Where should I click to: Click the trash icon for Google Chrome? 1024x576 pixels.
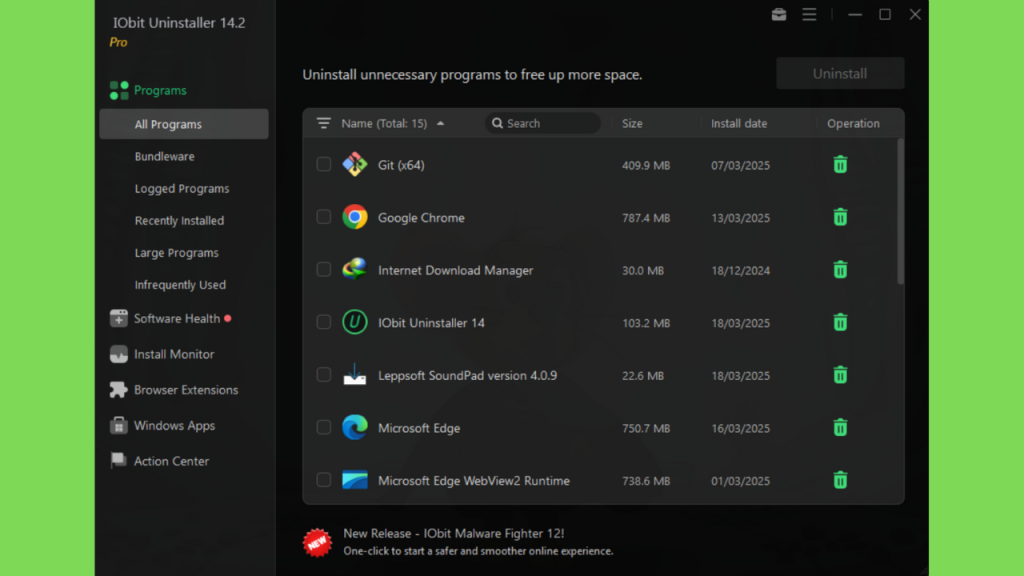840,217
